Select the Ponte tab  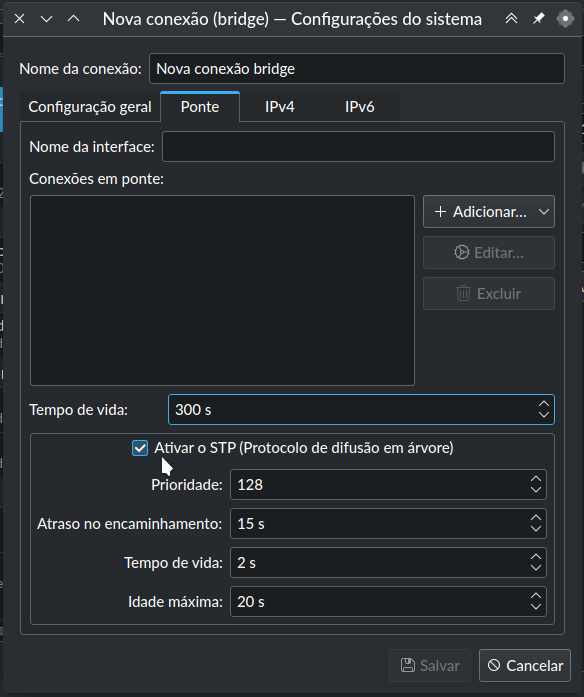200,107
